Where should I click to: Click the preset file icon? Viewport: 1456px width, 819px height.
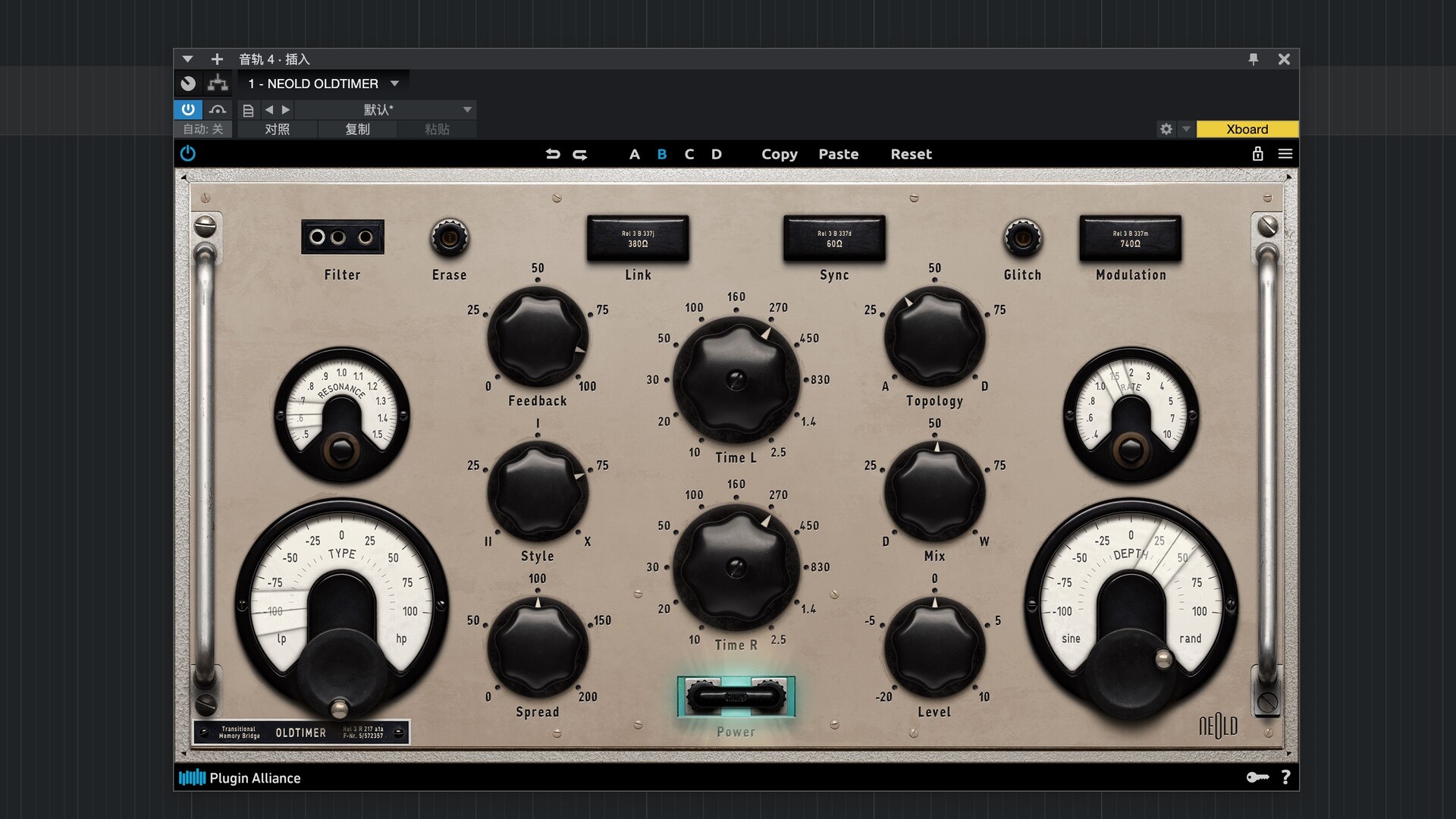coord(248,110)
